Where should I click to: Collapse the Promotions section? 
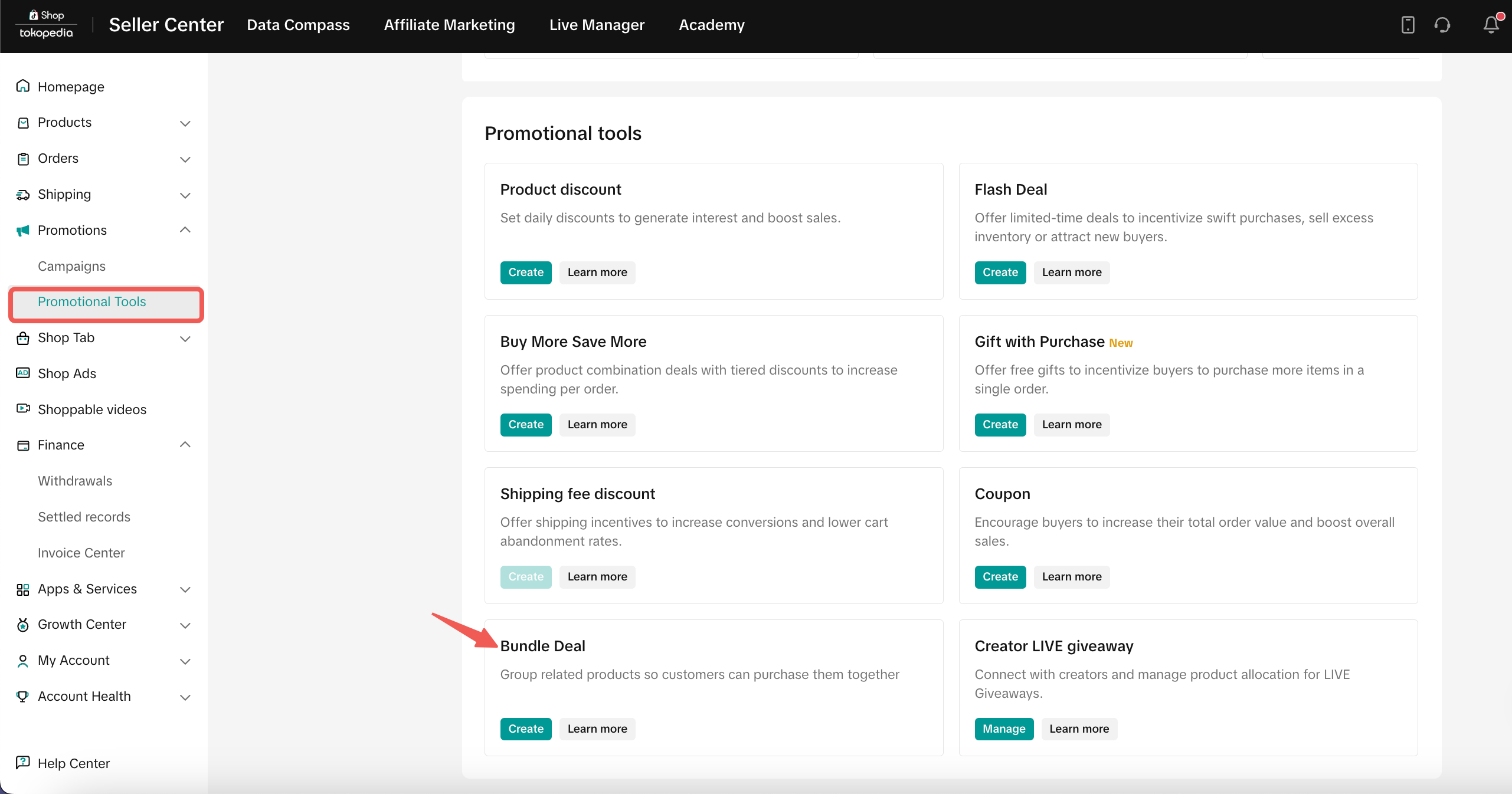coord(185,230)
